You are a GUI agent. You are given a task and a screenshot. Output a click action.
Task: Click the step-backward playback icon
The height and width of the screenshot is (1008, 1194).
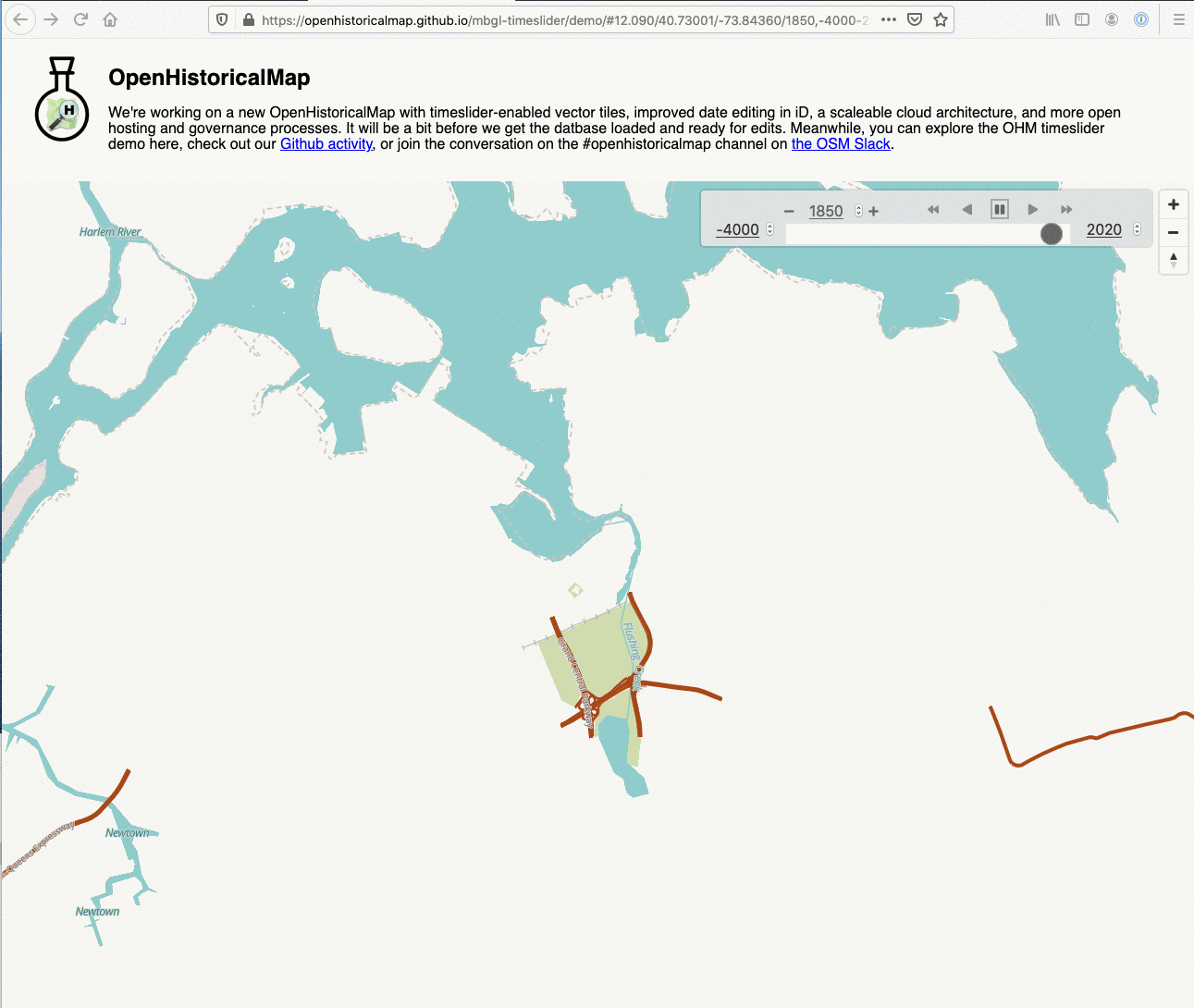967,209
